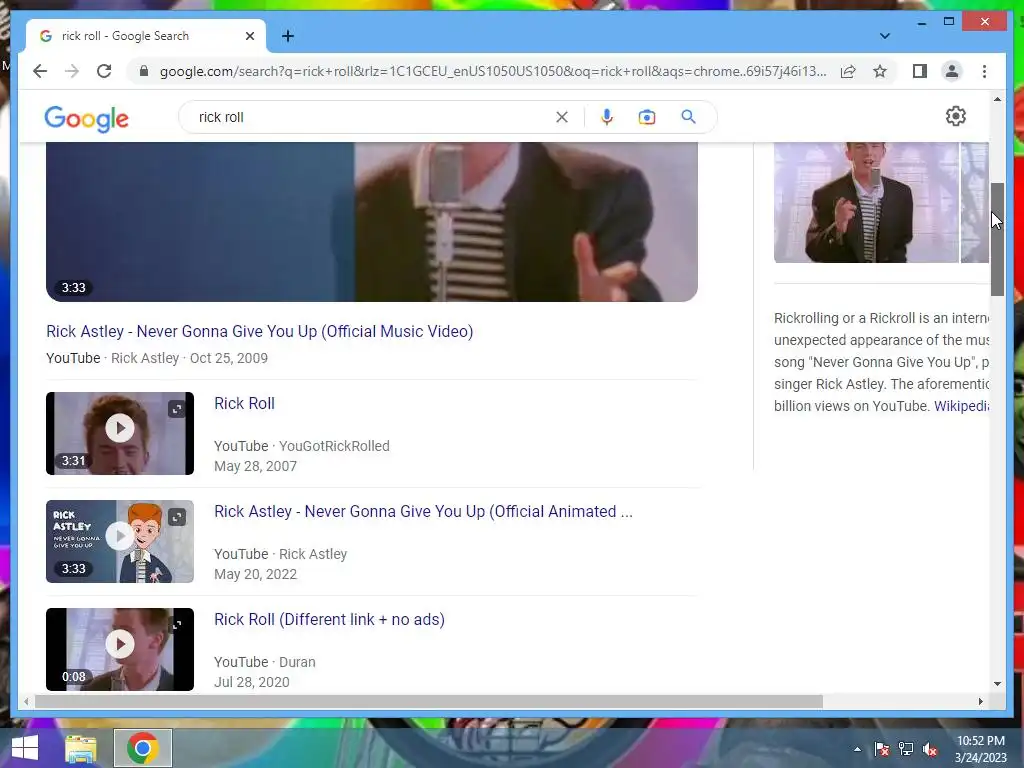The width and height of the screenshot is (1024, 768).
Task: Open a new Chrome tab
Action: point(287,36)
